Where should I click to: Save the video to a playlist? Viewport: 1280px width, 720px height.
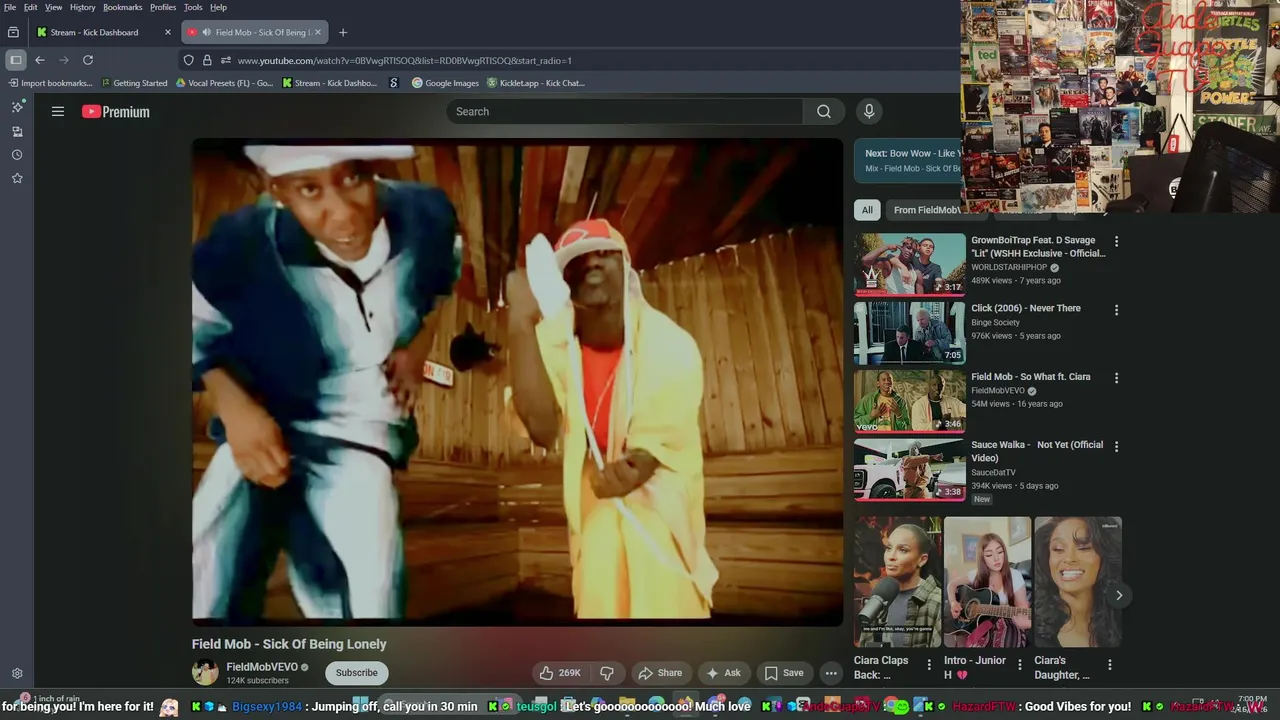click(784, 673)
